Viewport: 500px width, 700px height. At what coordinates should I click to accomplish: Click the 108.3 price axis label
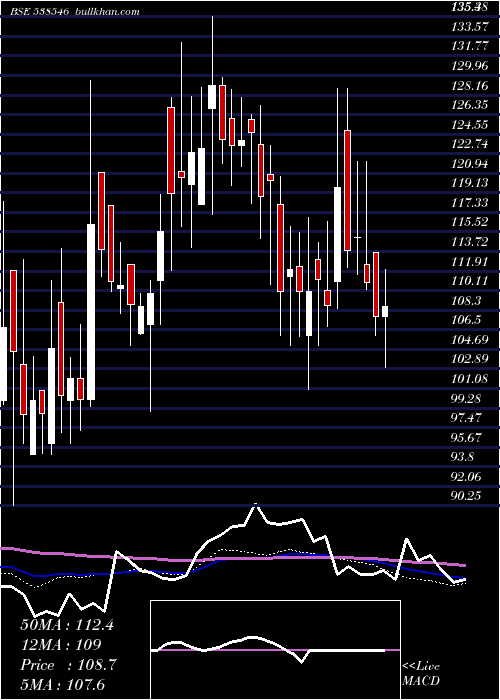pyautogui.click(x=466, y=300)
